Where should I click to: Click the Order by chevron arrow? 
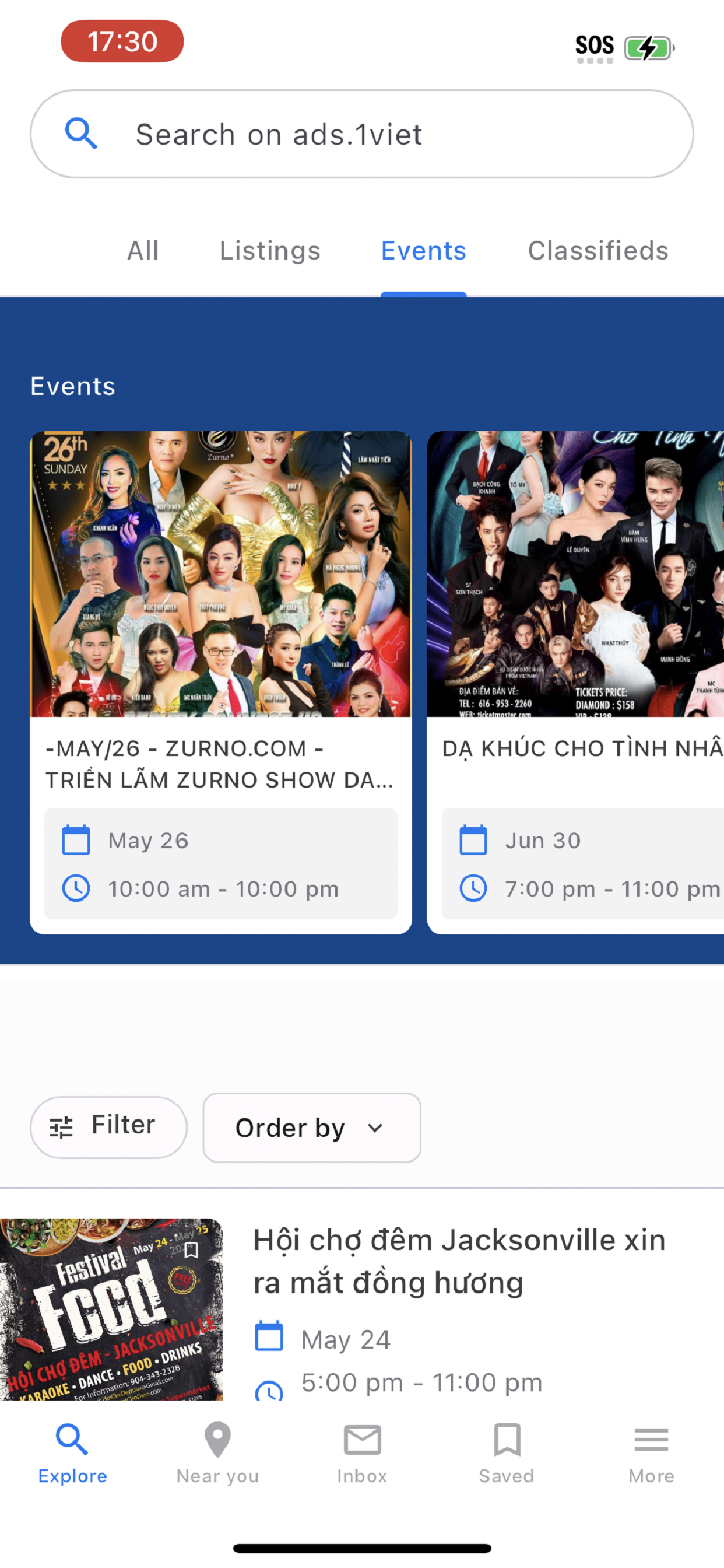tap(375, 1128)
